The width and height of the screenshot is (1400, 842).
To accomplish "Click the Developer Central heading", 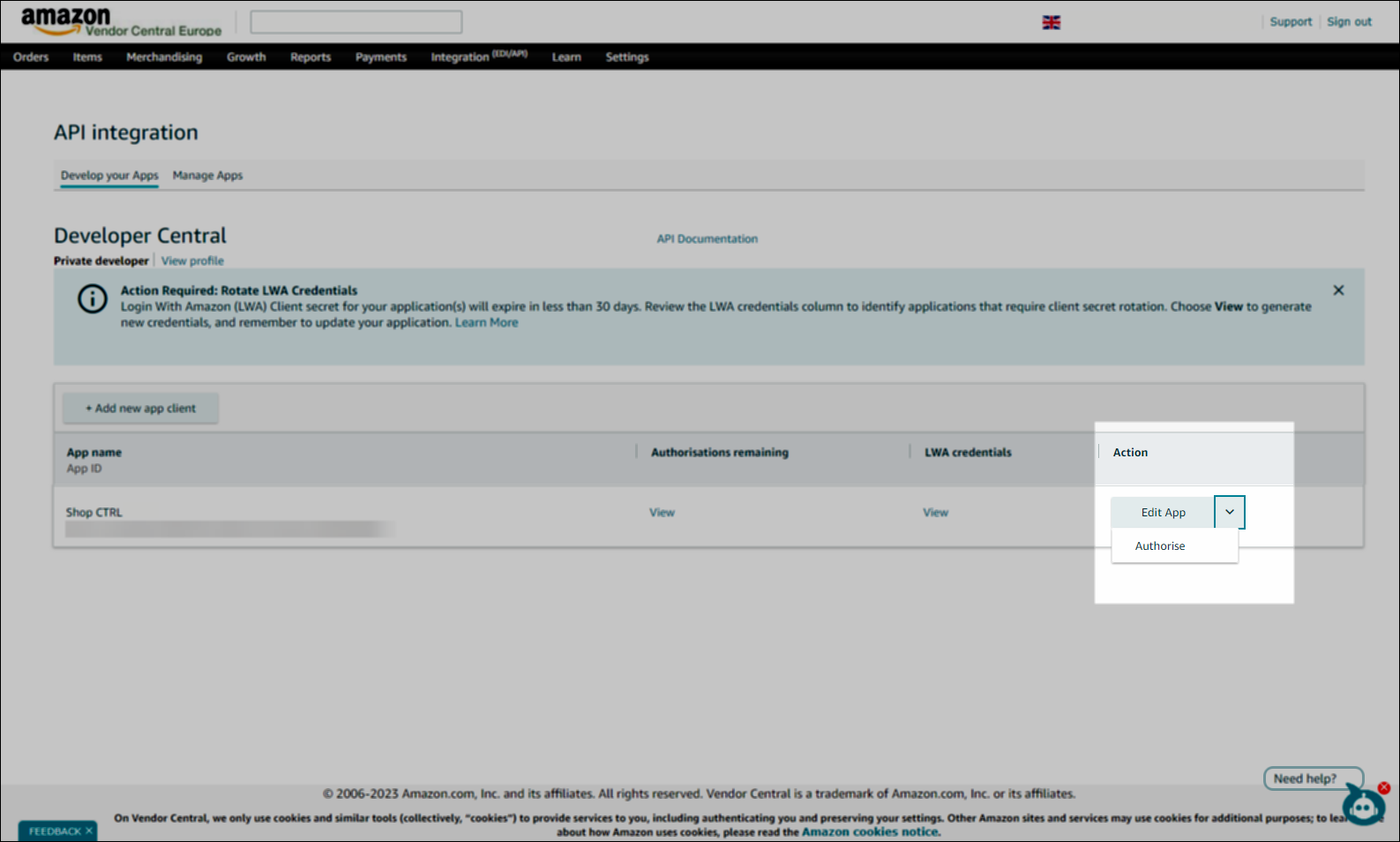I will (140, 236).
